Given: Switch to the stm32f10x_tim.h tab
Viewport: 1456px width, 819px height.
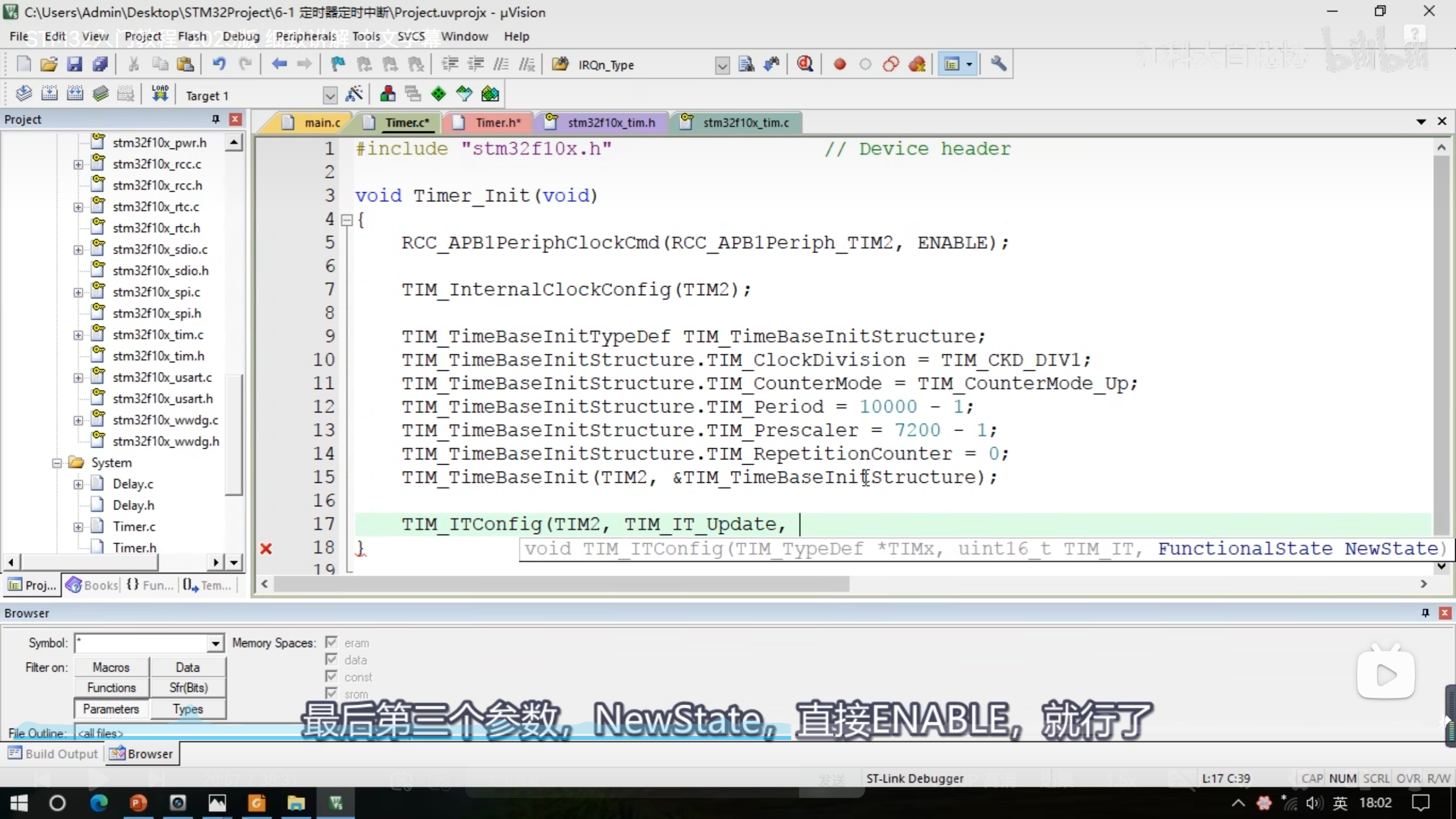Looking at the screenshot, I should click(x=611, y=123).
